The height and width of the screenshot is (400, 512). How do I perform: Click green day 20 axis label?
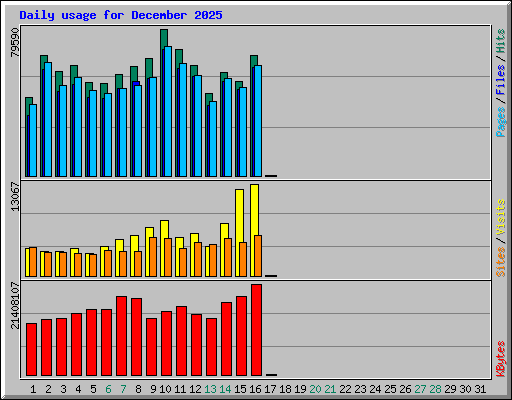tap(315, 389)
